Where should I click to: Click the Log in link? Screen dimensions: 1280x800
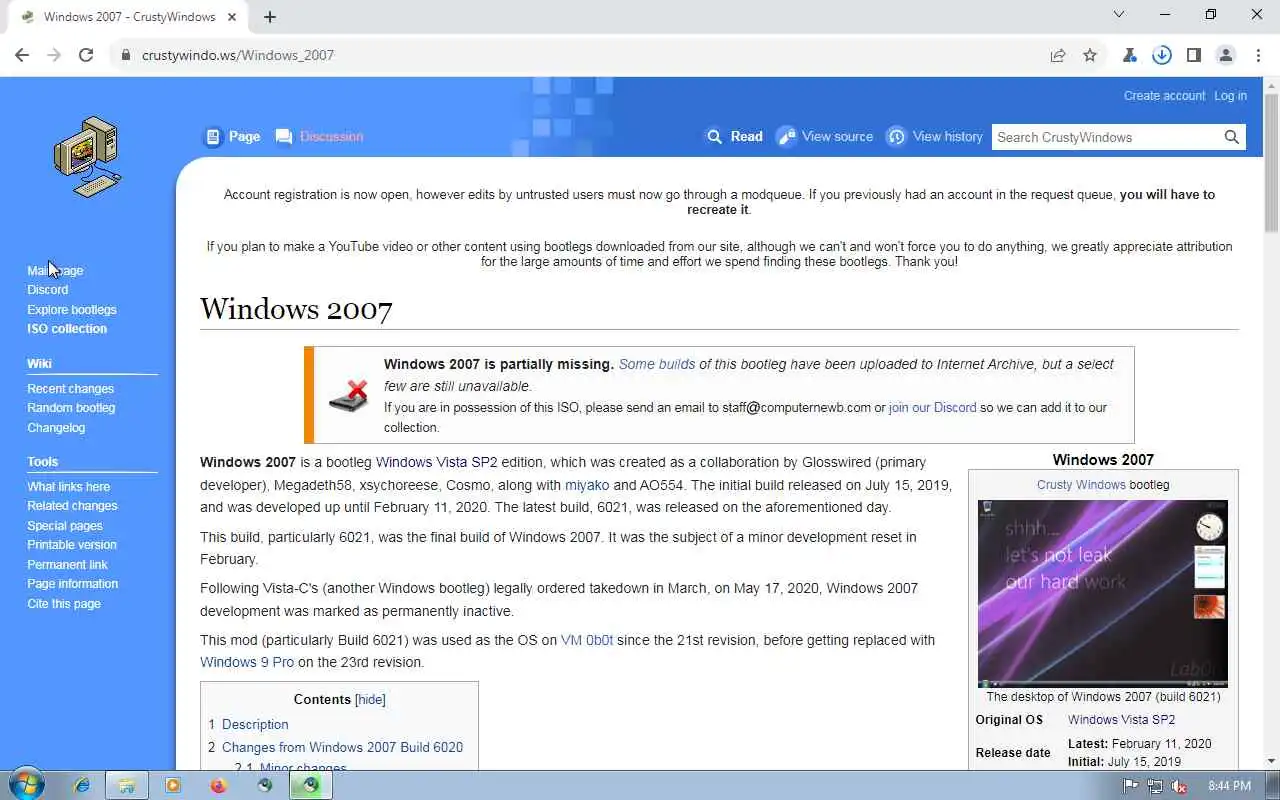pyautogui.click(x=1230, y=96)
